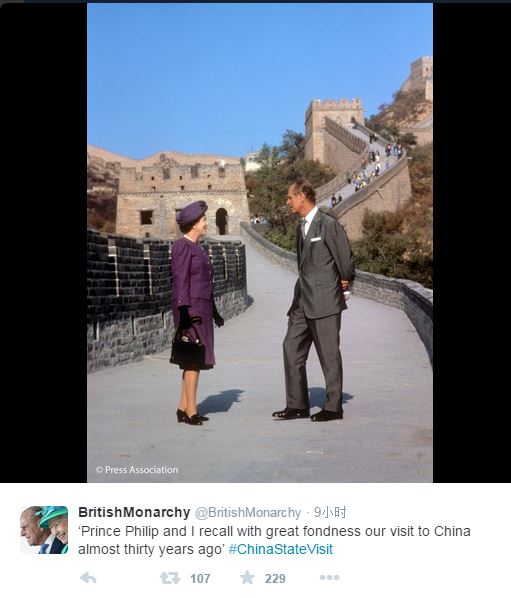View the 229 favorites count
Image resolution: width=511 pixels, height=598 pixels.
click(x=275, y=579)
